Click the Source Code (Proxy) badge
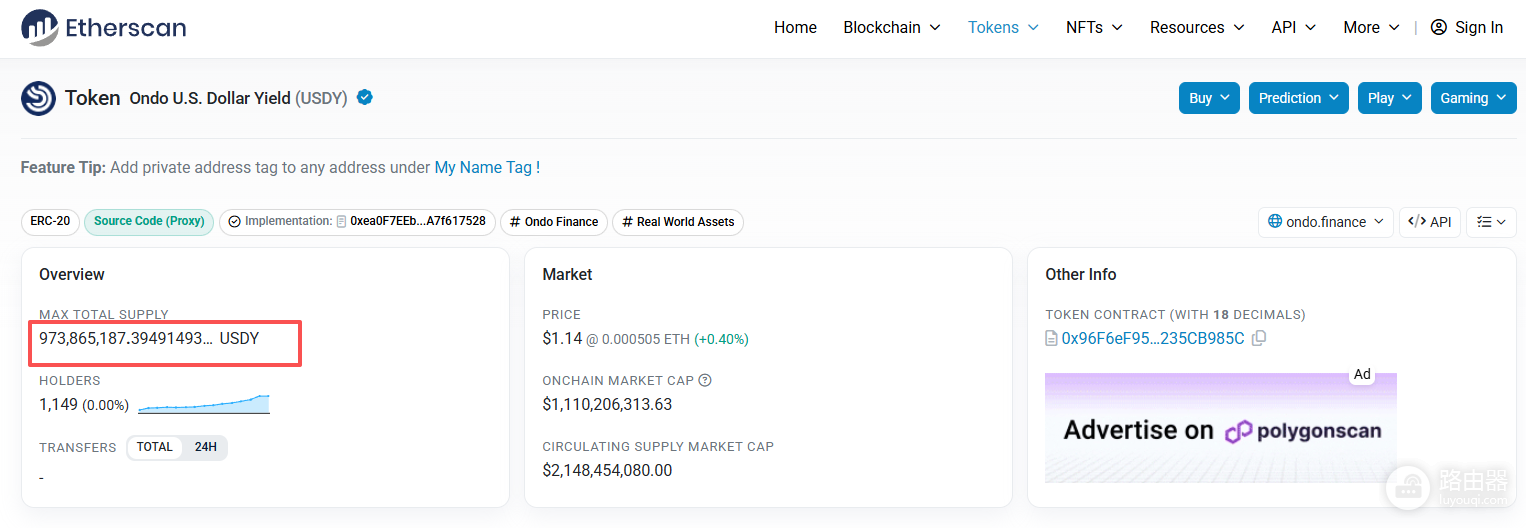 click(x=149, y=221)
